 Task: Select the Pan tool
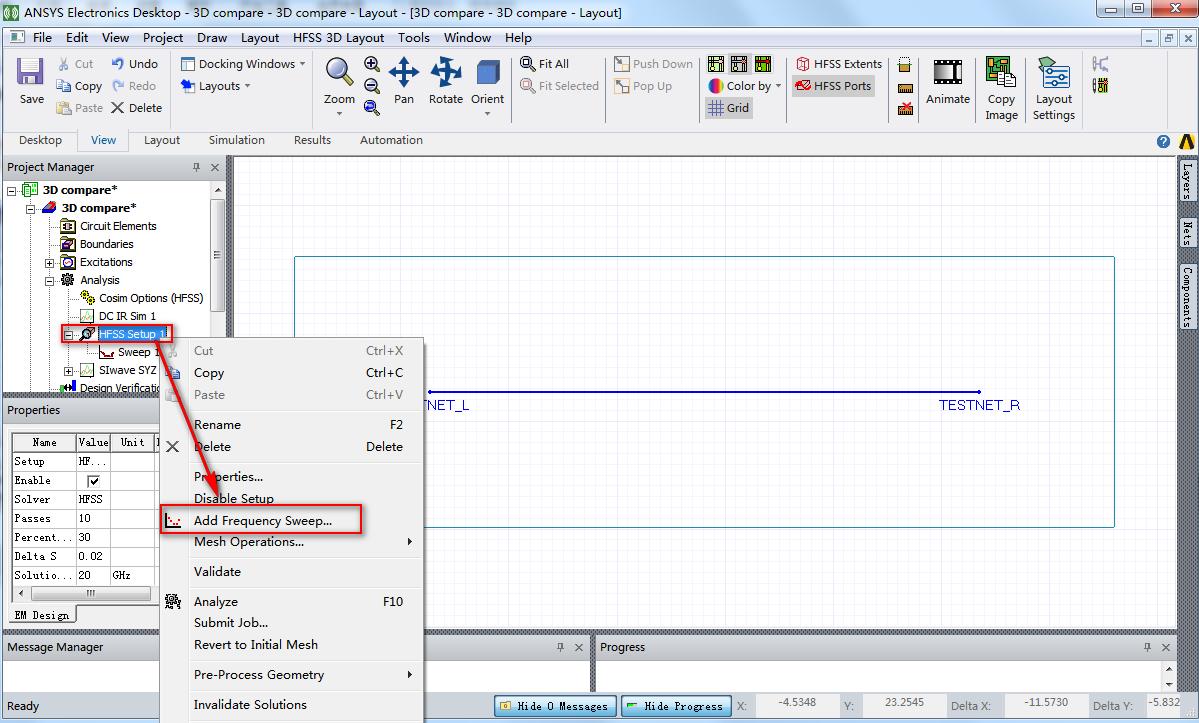404,80
